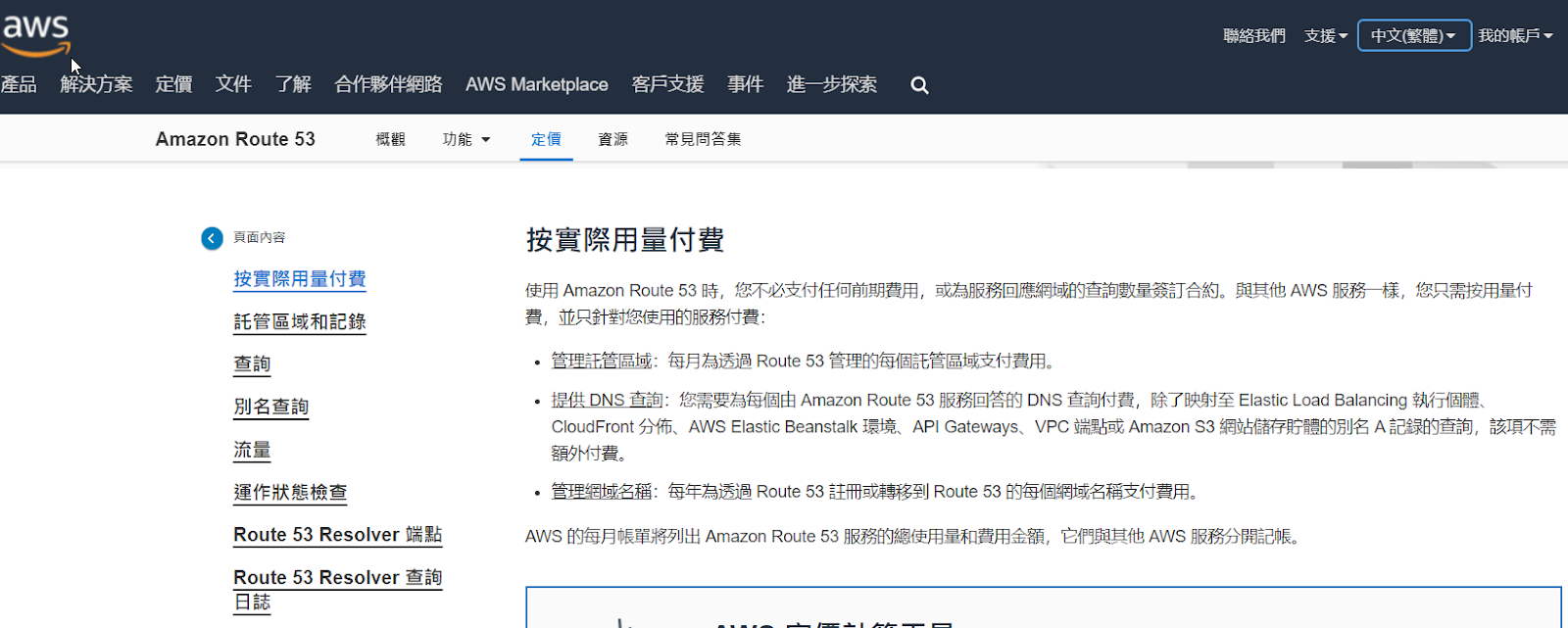Open the 支援 dropdown
The height and width of the screenshot is (628, 1568).
coord(1325,36)
